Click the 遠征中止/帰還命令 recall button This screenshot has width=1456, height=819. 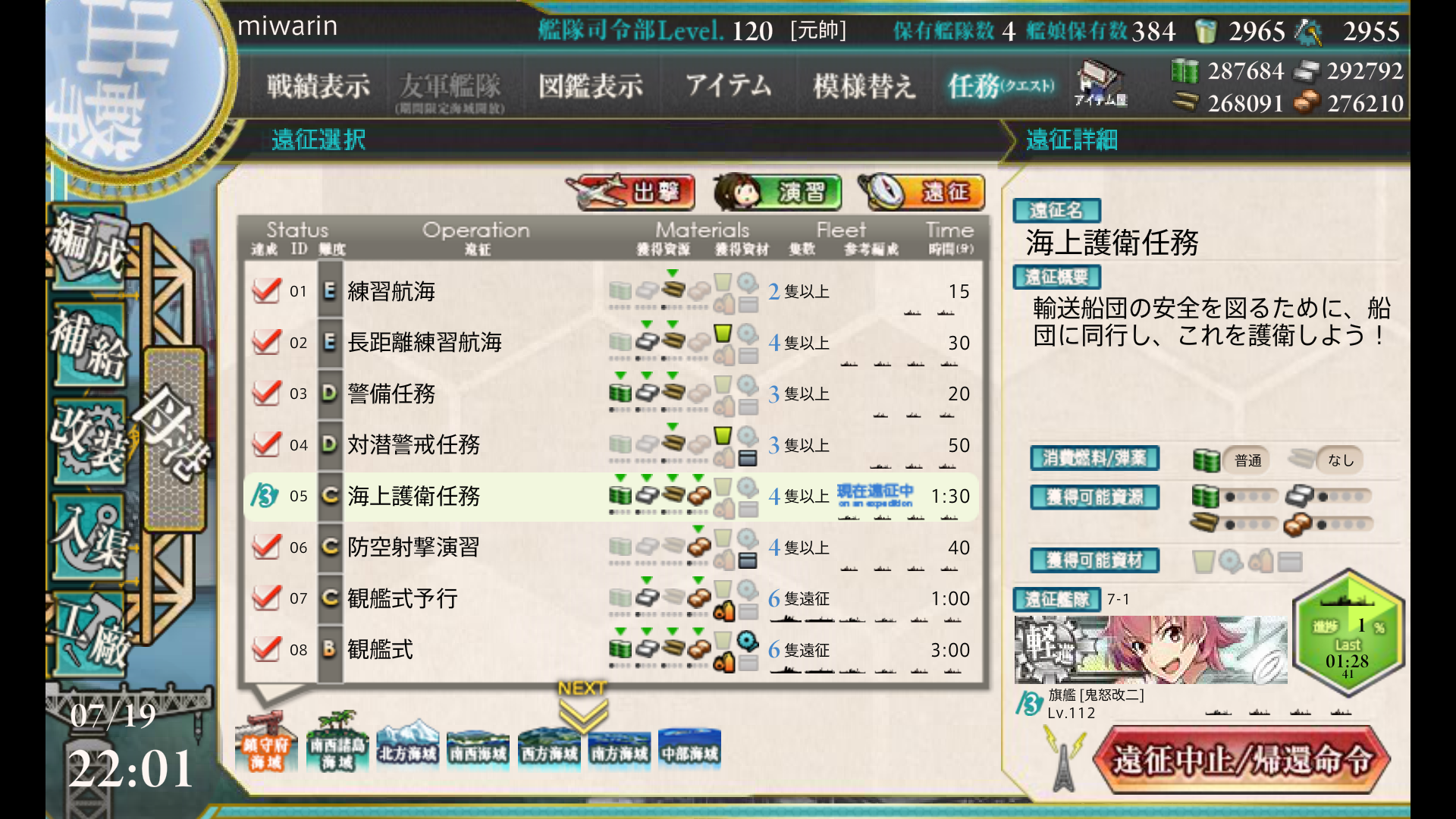pyautogui.click(x=1242, y=760)
